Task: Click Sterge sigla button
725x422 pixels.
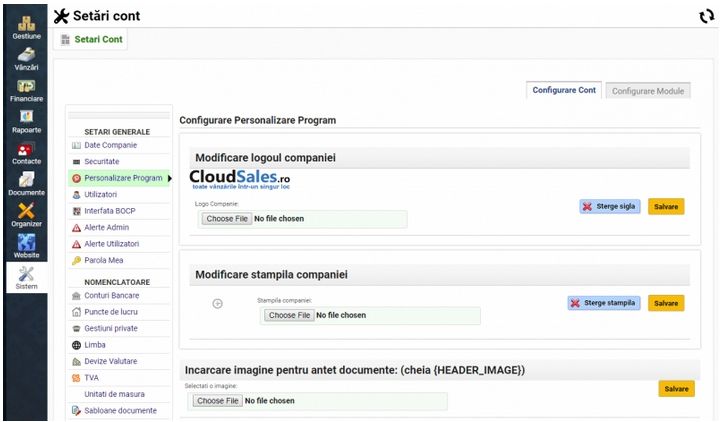Action: click(x=610, y=207)
